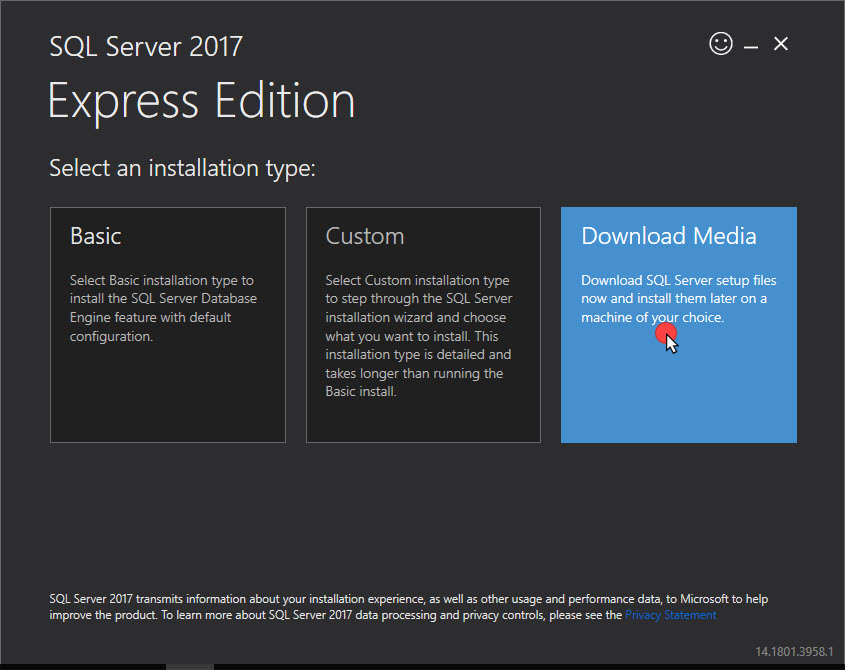Screen dimensions: 845x670
Task: Click the empty area inside the Custom tile
Action: click(x=422, y=422)
